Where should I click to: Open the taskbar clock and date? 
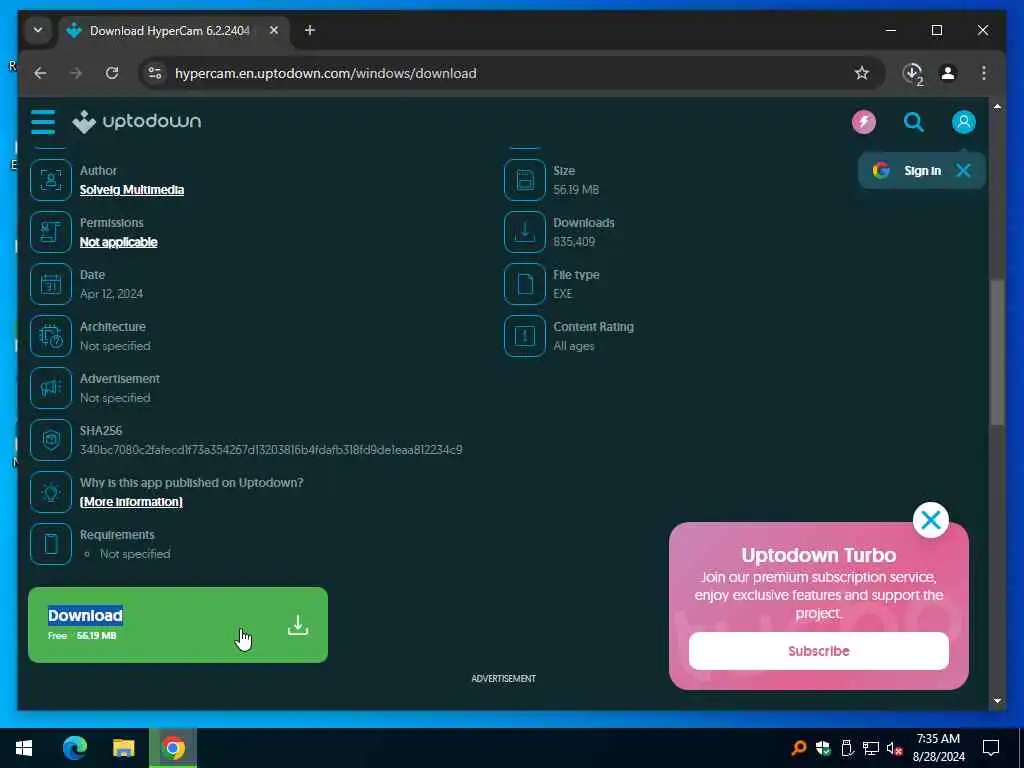(x=938, y=748)
